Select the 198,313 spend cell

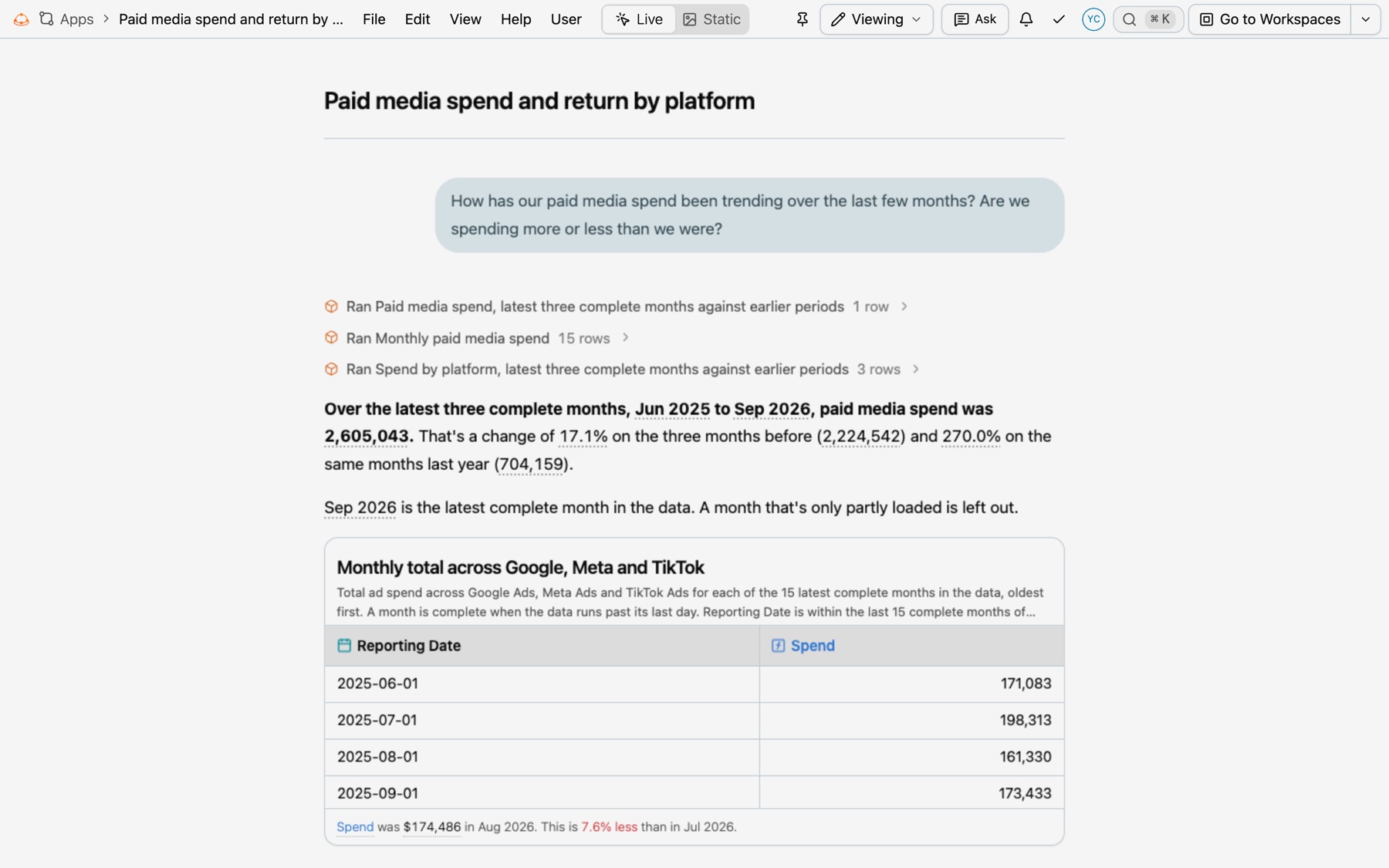coord(911,720)
